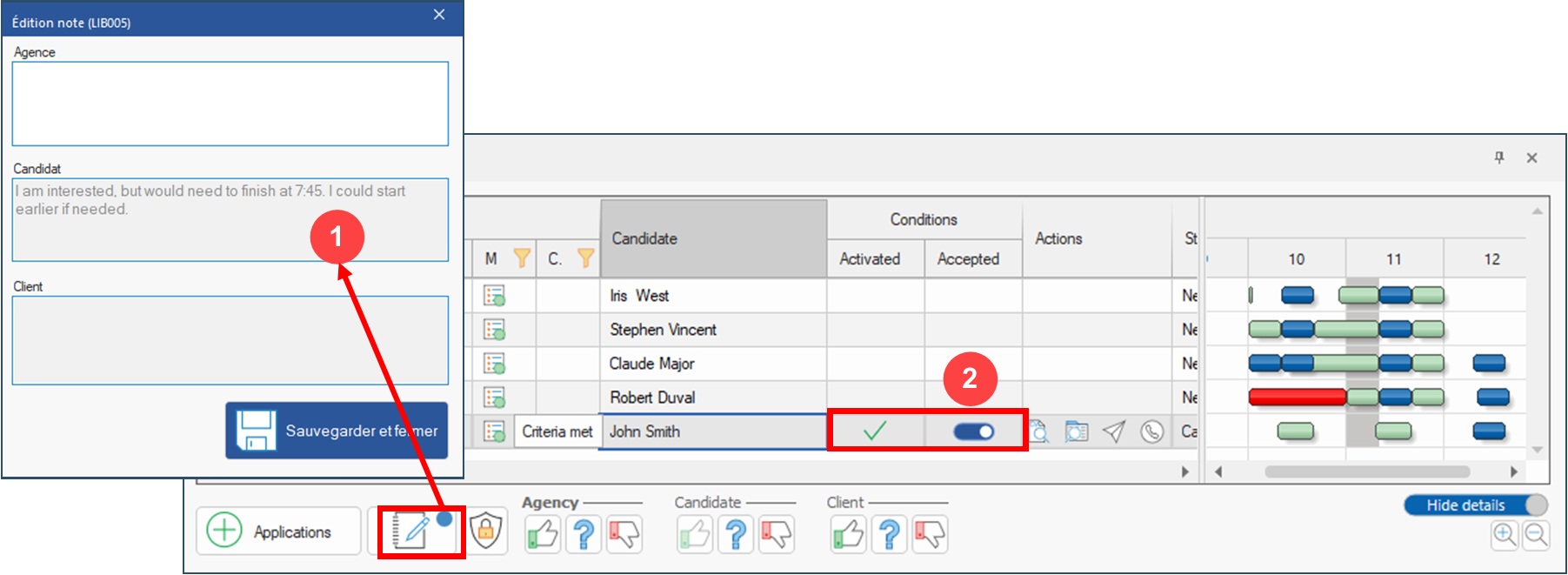Click the send paper-plane icon for John Smith

pos(1114,431)
